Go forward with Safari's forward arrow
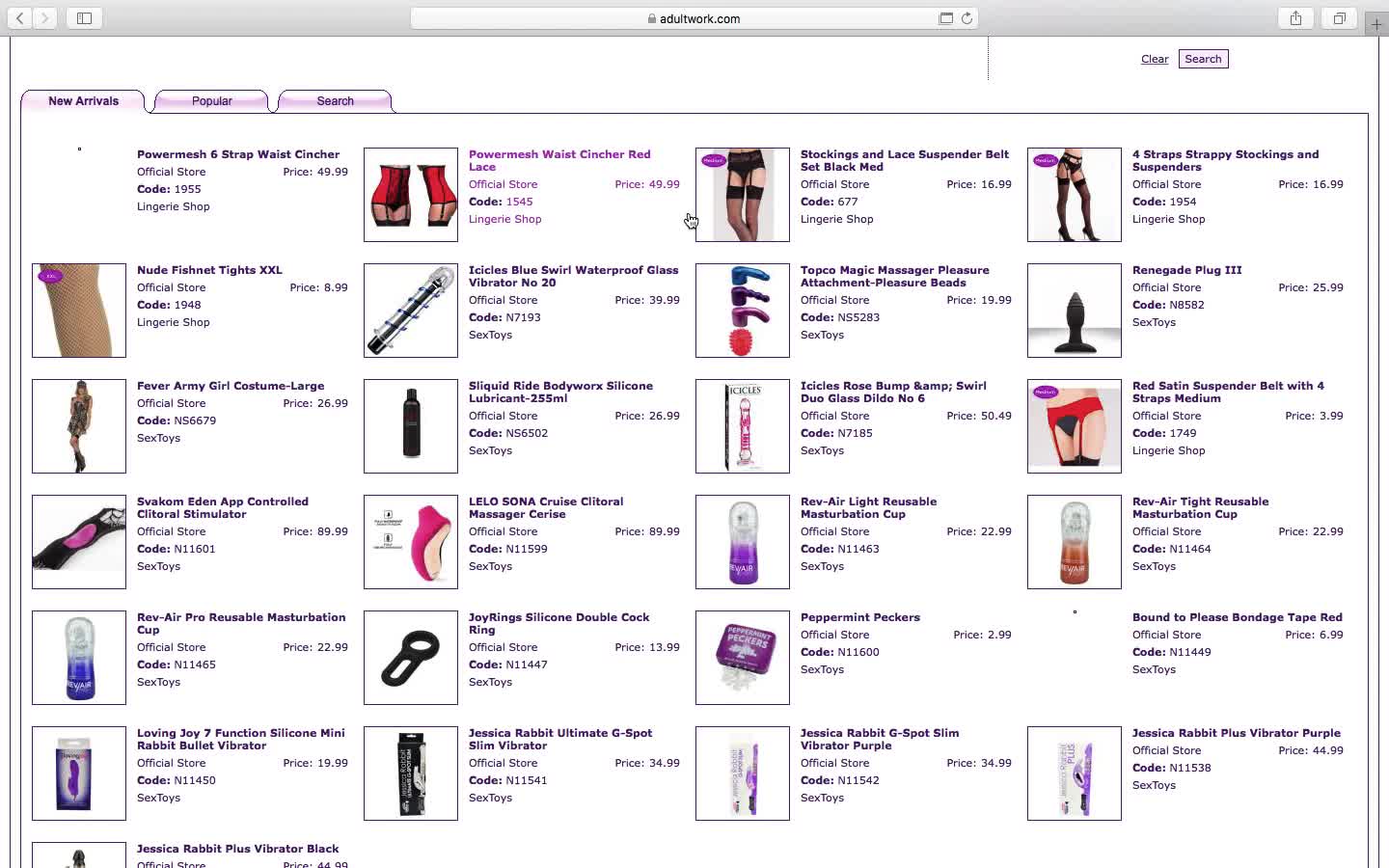1389x868 pixels. (x=44, y=18)
